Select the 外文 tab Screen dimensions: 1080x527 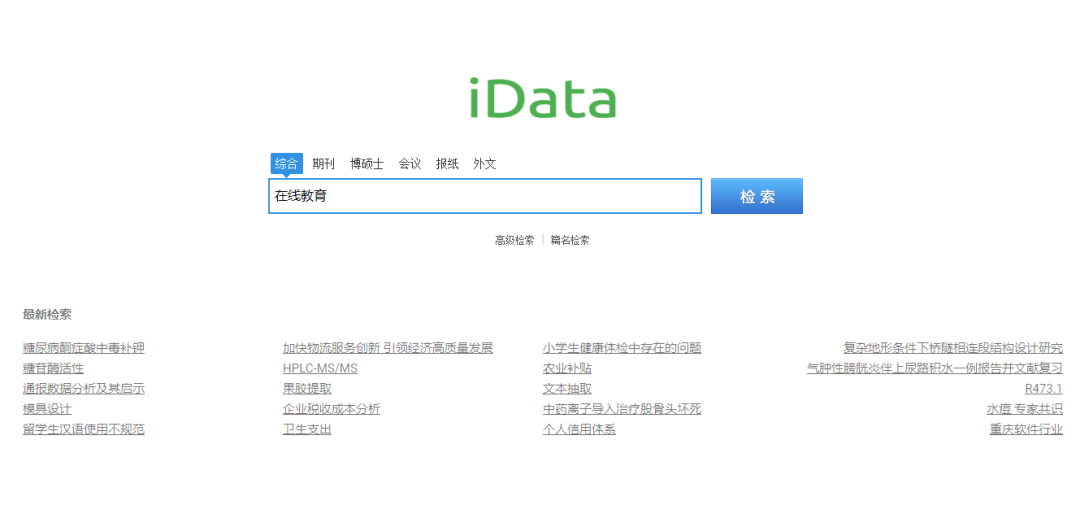(484, 164)
